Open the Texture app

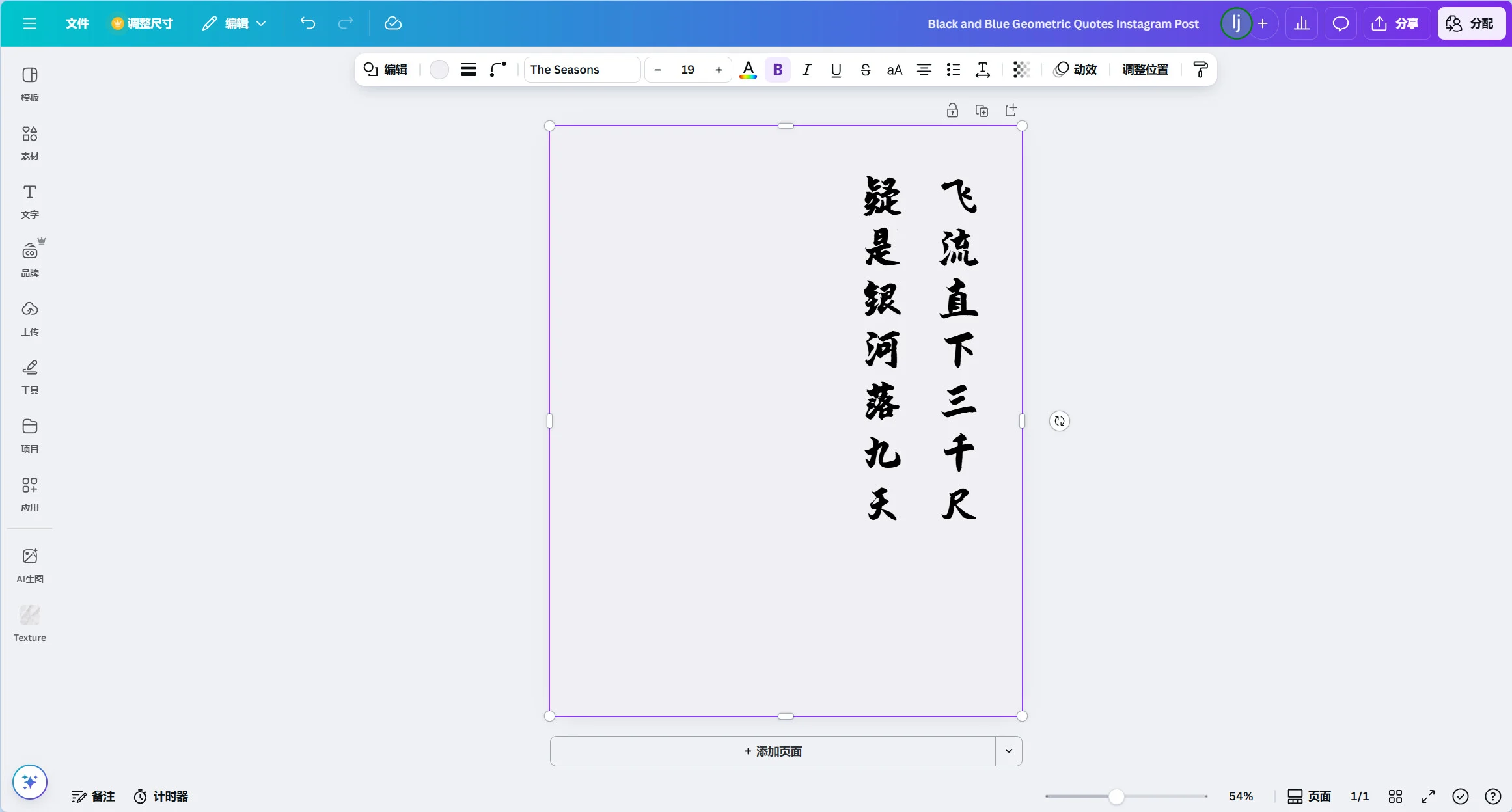coord(30,624)
